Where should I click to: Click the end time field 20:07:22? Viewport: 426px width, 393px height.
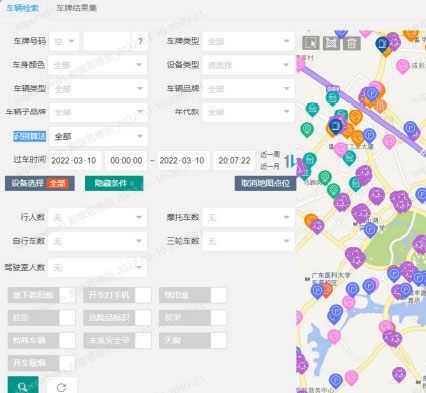click(x=234, y=160)
